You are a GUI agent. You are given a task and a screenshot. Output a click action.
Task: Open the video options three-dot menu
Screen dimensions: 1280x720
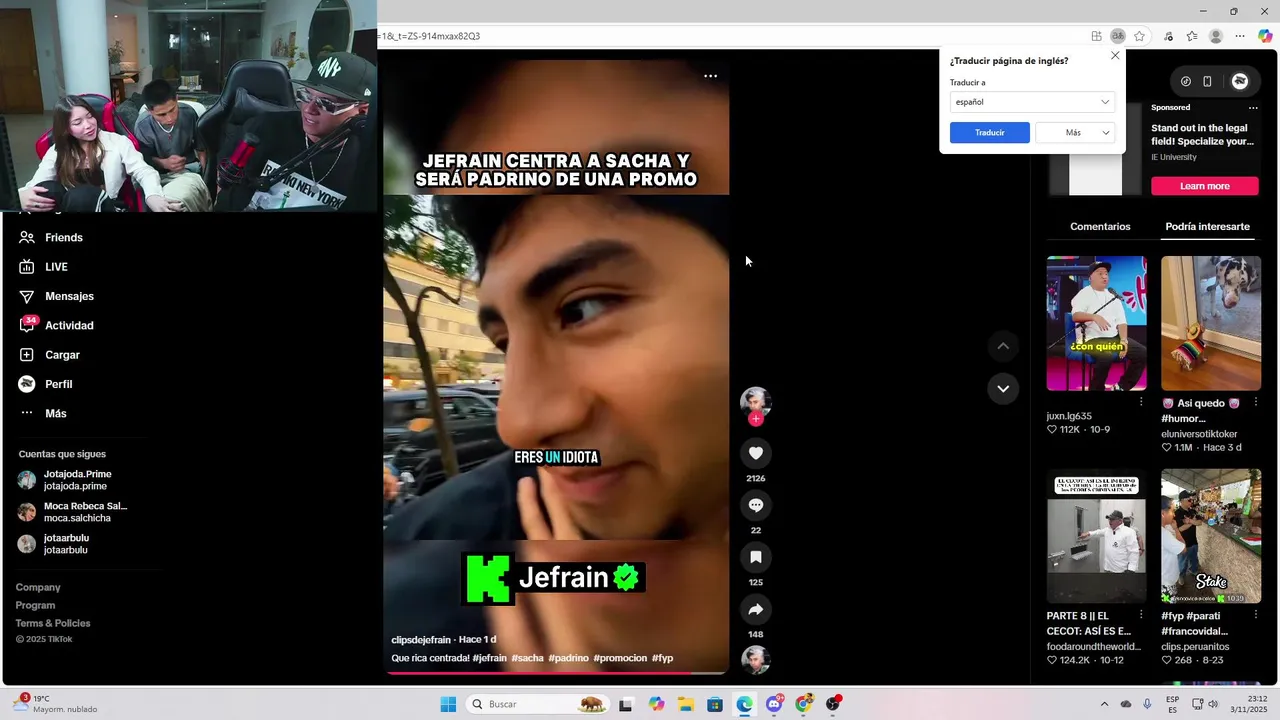(x=710, y=76)
